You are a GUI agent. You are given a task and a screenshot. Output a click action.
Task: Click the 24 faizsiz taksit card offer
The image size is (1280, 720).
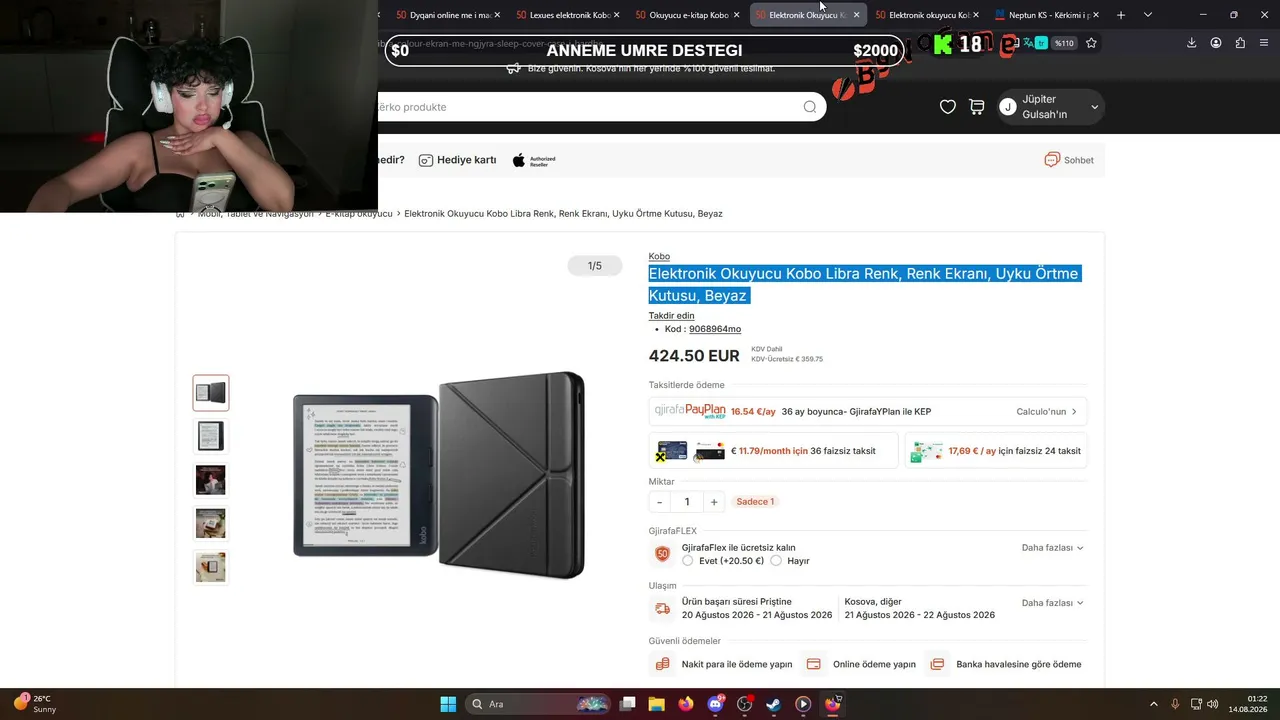coord(996,451)
